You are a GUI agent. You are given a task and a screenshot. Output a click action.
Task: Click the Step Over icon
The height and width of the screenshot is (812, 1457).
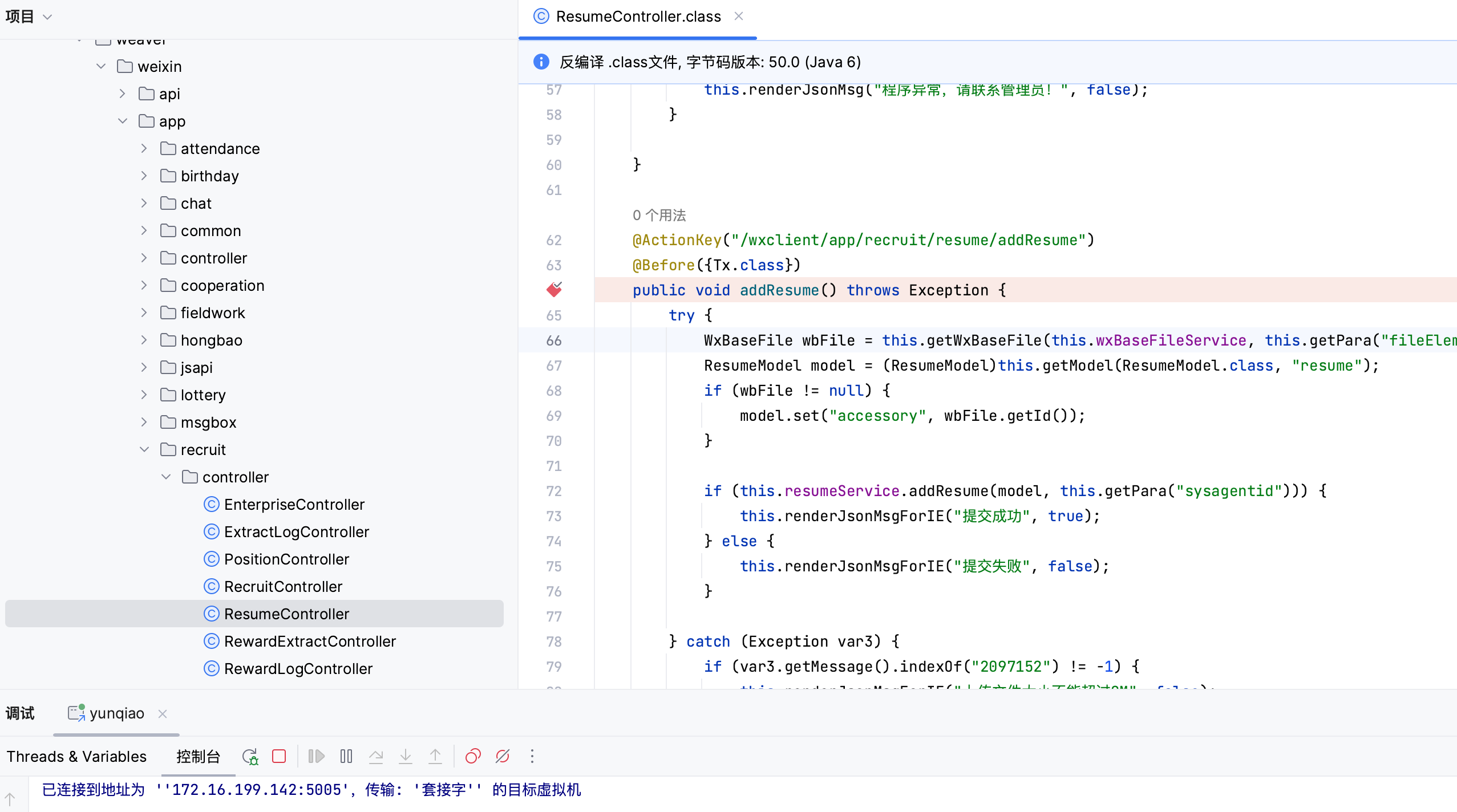click(375, 756)
